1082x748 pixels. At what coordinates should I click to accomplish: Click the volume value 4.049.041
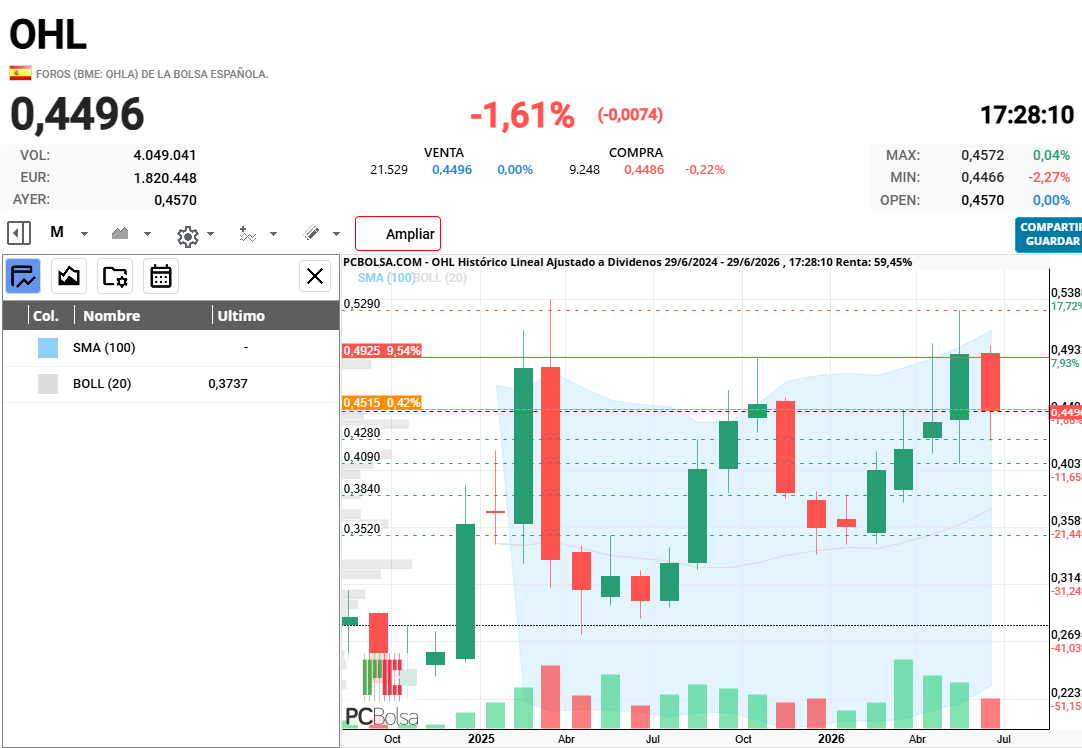pos(165,155)
